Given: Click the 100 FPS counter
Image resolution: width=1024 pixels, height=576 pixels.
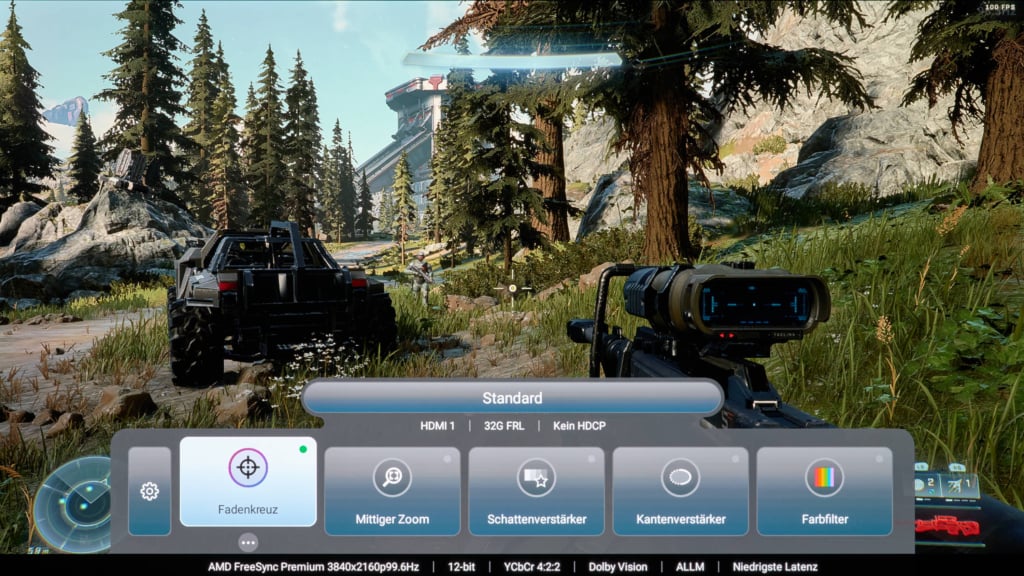Looking at the screenshot, I should pyautogui.click(x=999, y=7).
